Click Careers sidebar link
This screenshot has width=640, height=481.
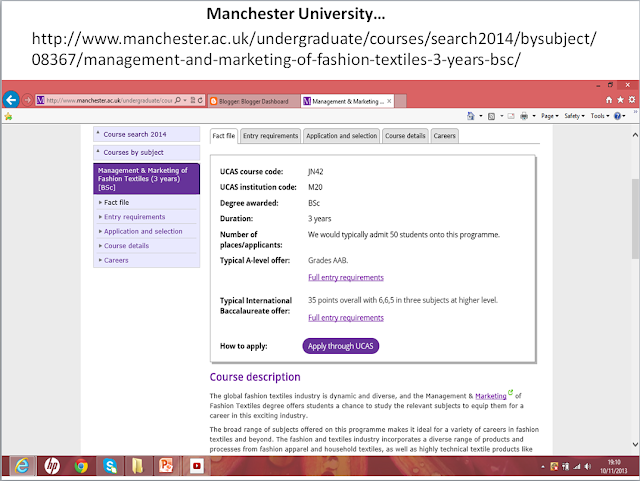[116, 260]
